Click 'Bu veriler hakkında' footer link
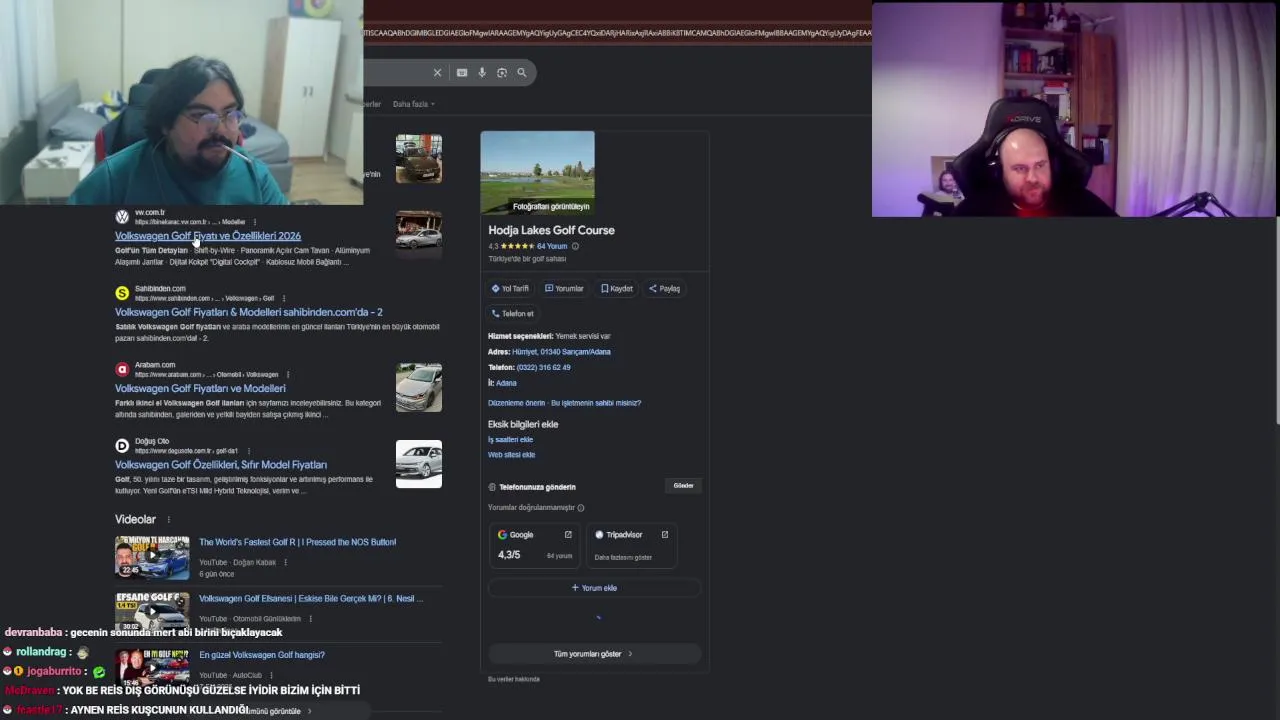Image resolution: width=1280 pixels, height=720 pixels. tap(514, 679)
